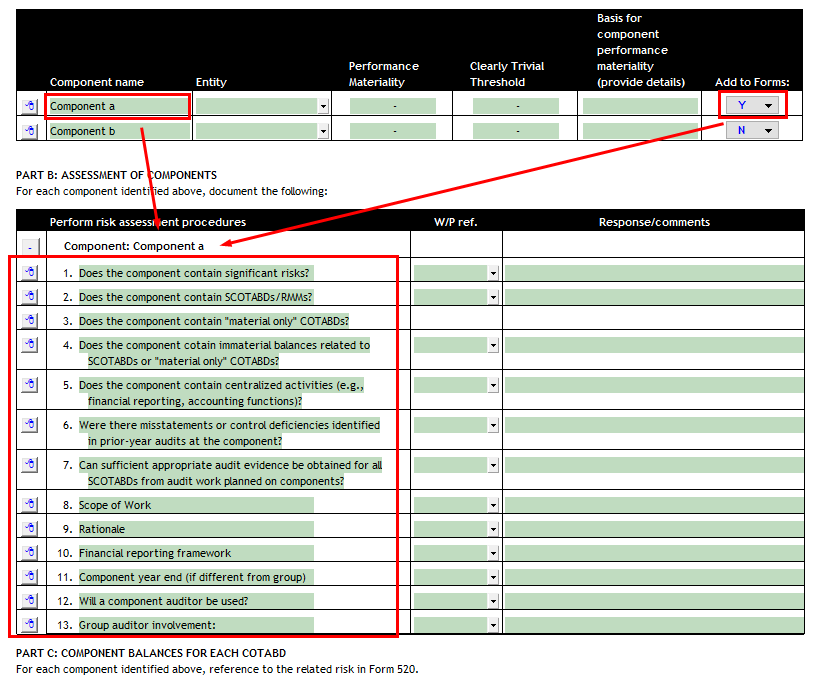This screenshot has width=822, height=678.
Task: Click Response/comments field for question 1
Action: pos(654,273)
